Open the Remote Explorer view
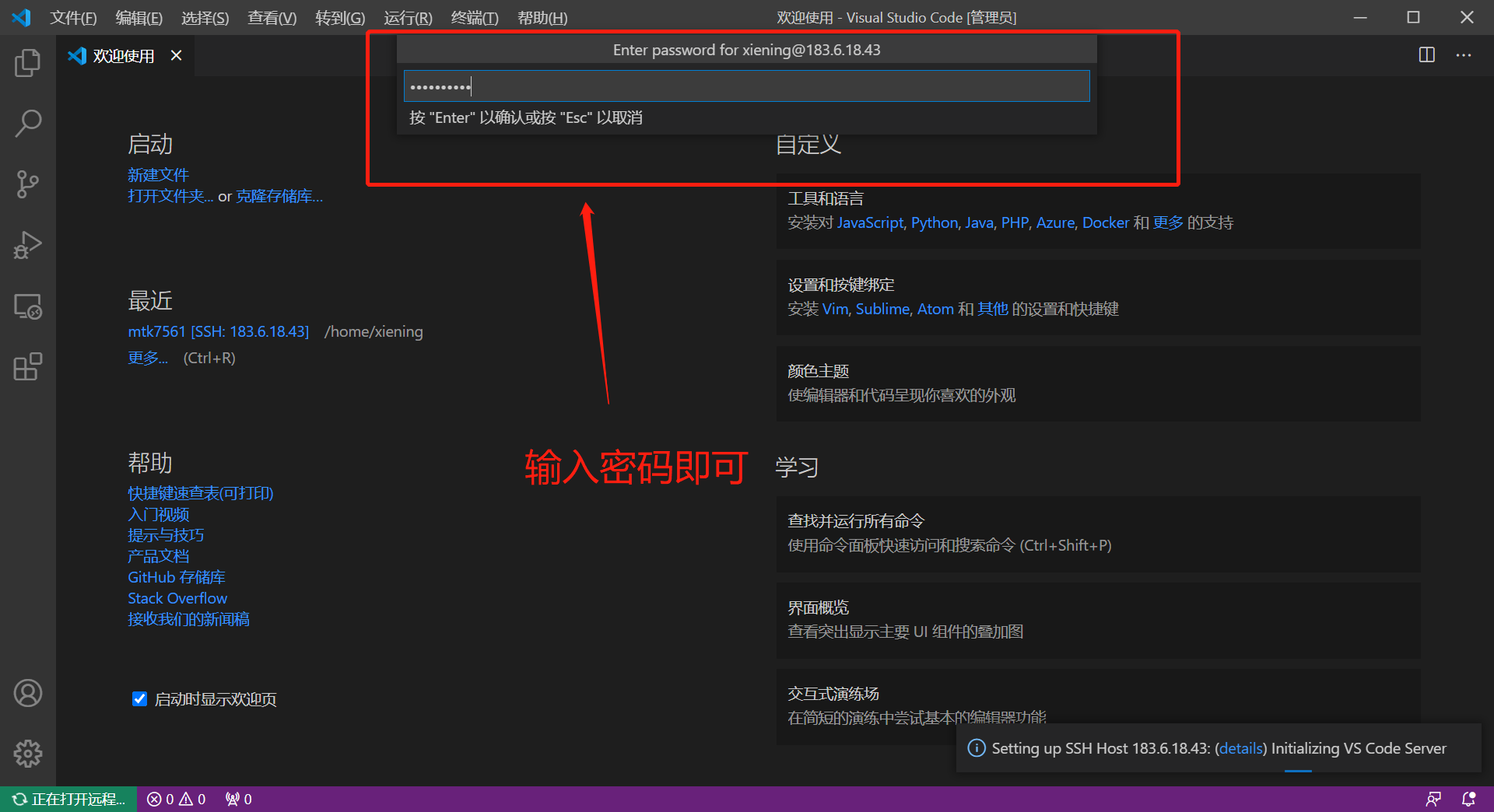Image resolution: width=1494 pixels, height=812 pixels. 28,306
